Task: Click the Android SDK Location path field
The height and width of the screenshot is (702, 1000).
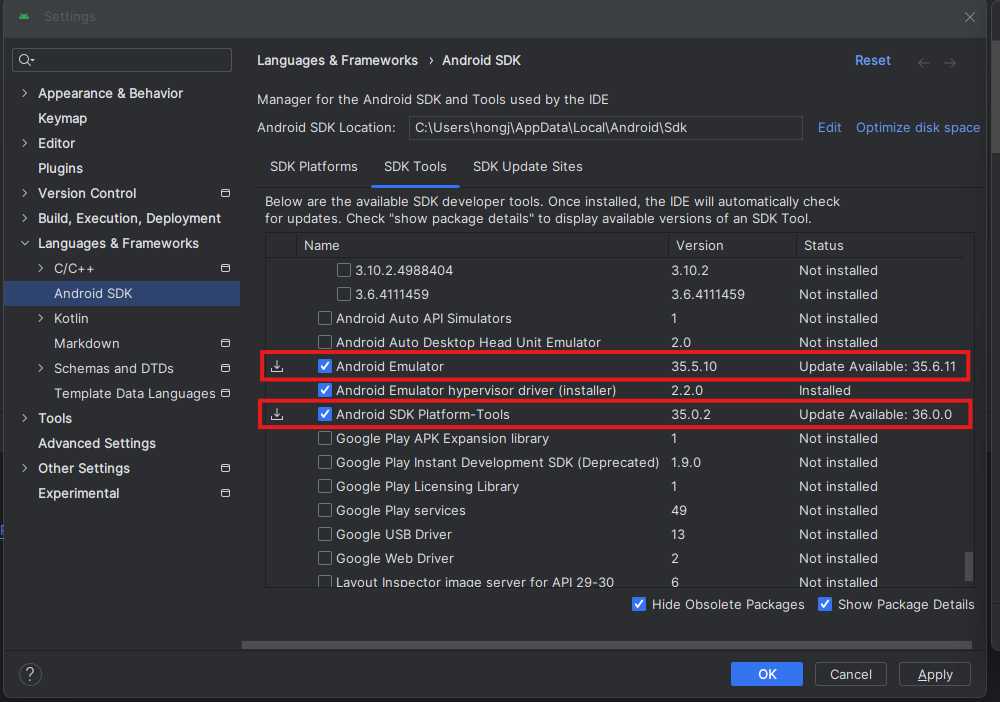Action: (x=605, y=128)
